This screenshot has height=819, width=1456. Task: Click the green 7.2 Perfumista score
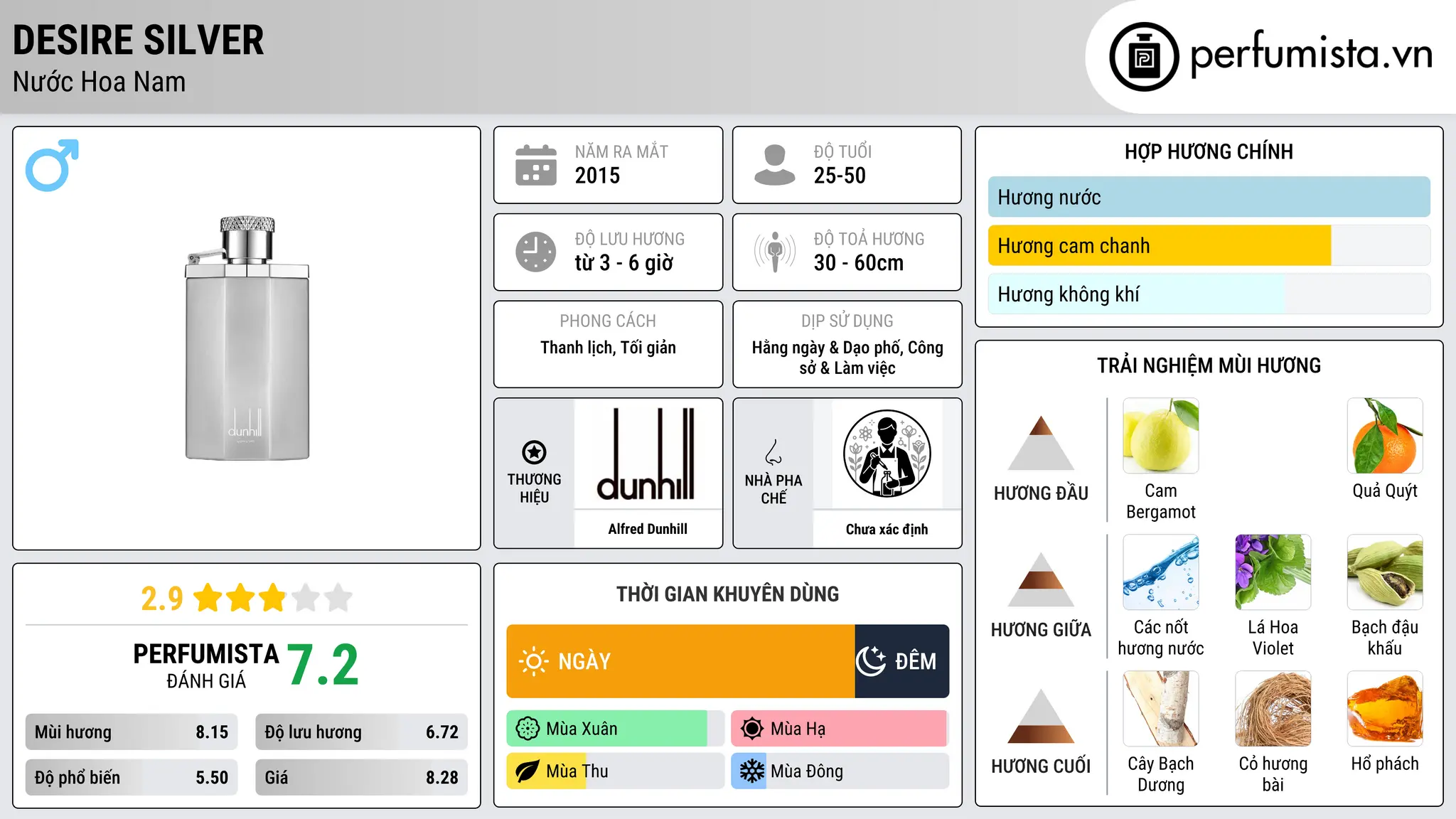coord(323,665)
